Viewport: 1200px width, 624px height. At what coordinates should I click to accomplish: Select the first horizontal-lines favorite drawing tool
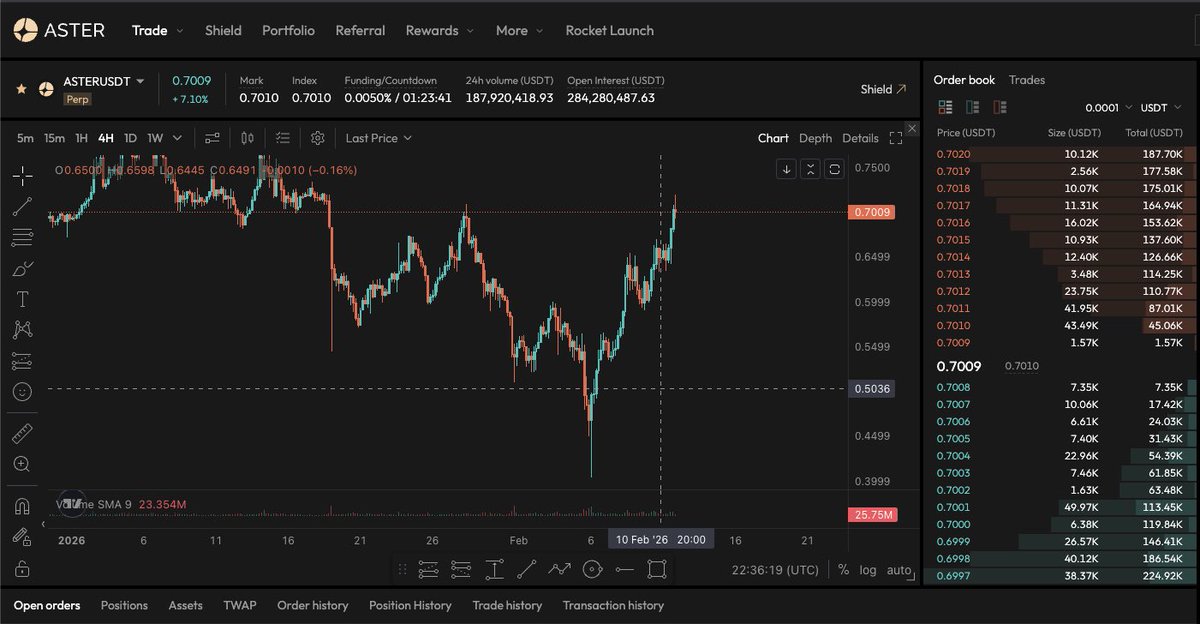[x=428, y=569]
